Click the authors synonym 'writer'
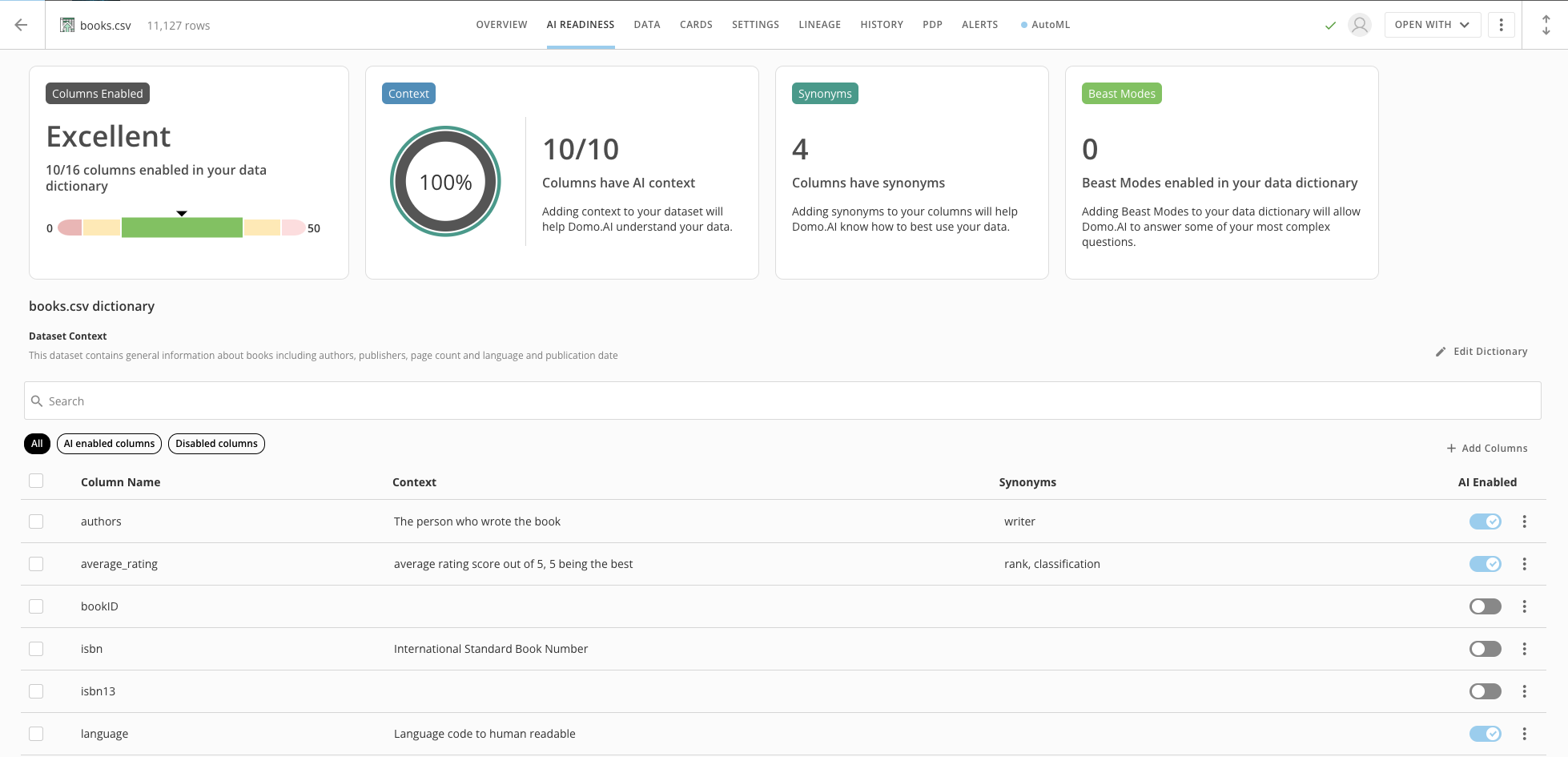This screenshot has height=757, width=1568. tap(1019, 521)
